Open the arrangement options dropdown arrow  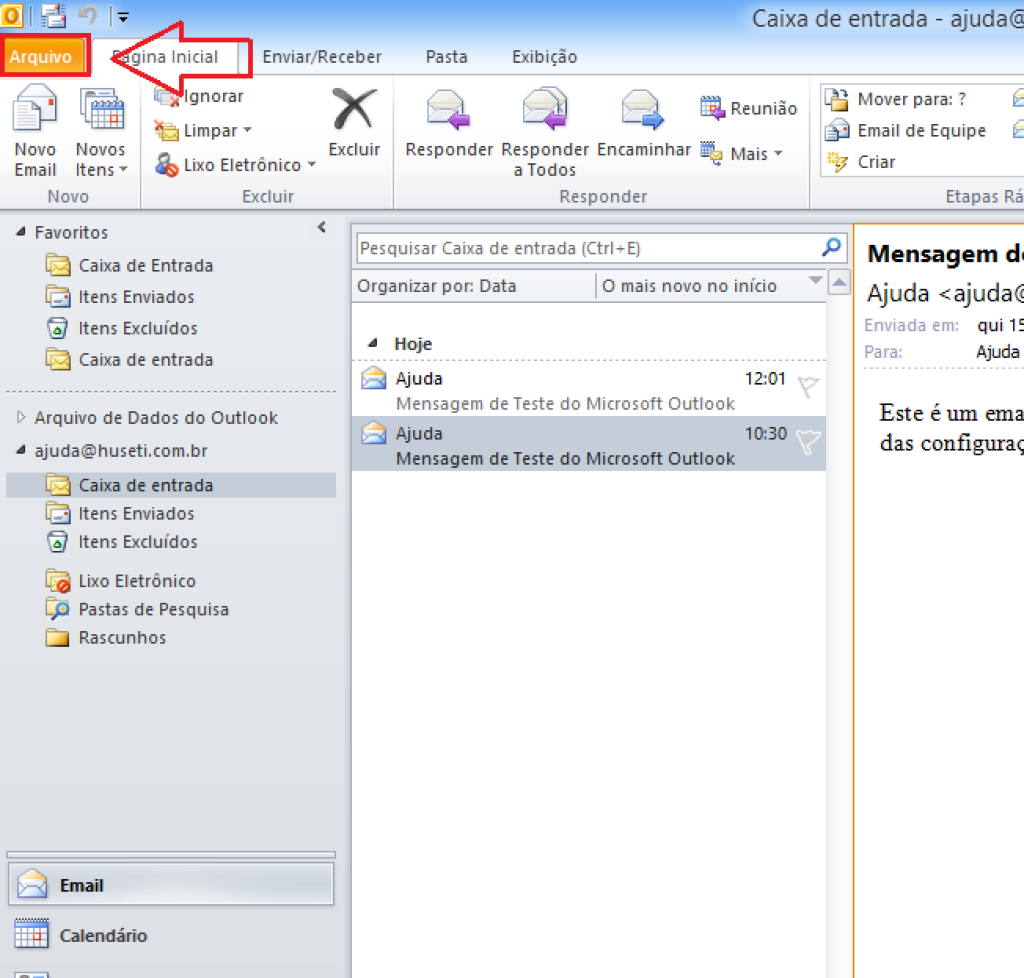(x=815, y=281)
